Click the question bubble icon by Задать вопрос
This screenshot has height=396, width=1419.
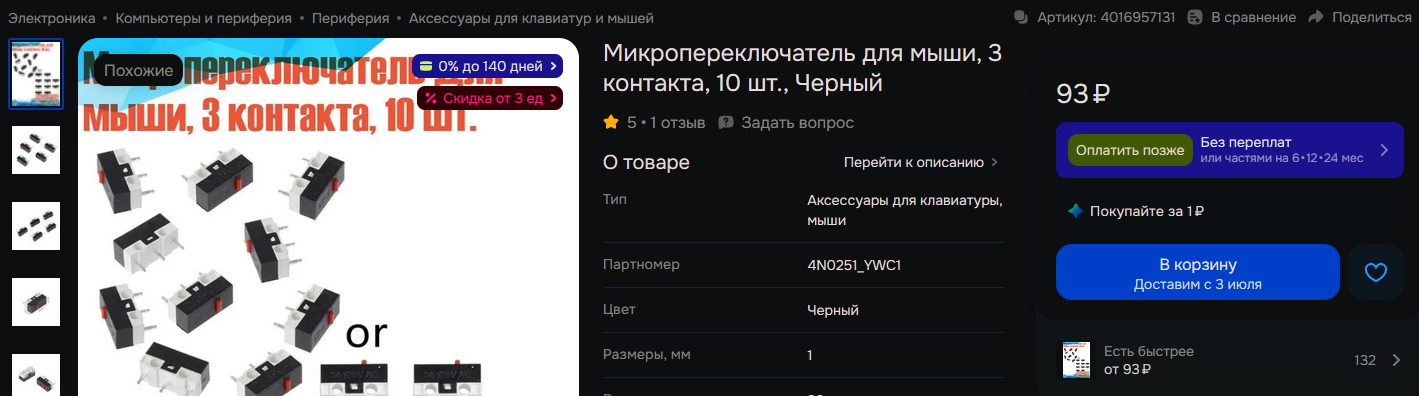726,122
